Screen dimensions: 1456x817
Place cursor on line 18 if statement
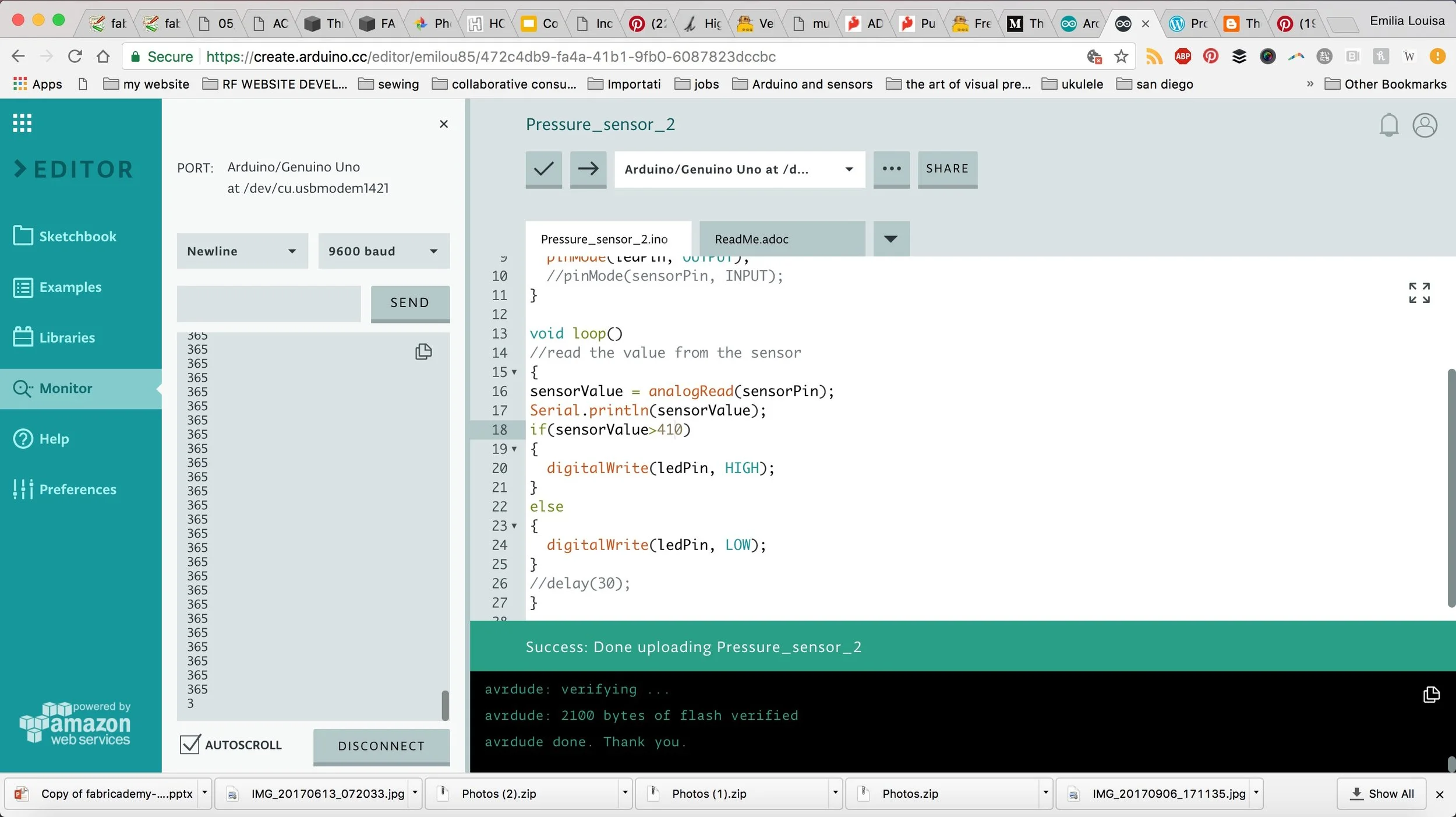pos(609,429)
